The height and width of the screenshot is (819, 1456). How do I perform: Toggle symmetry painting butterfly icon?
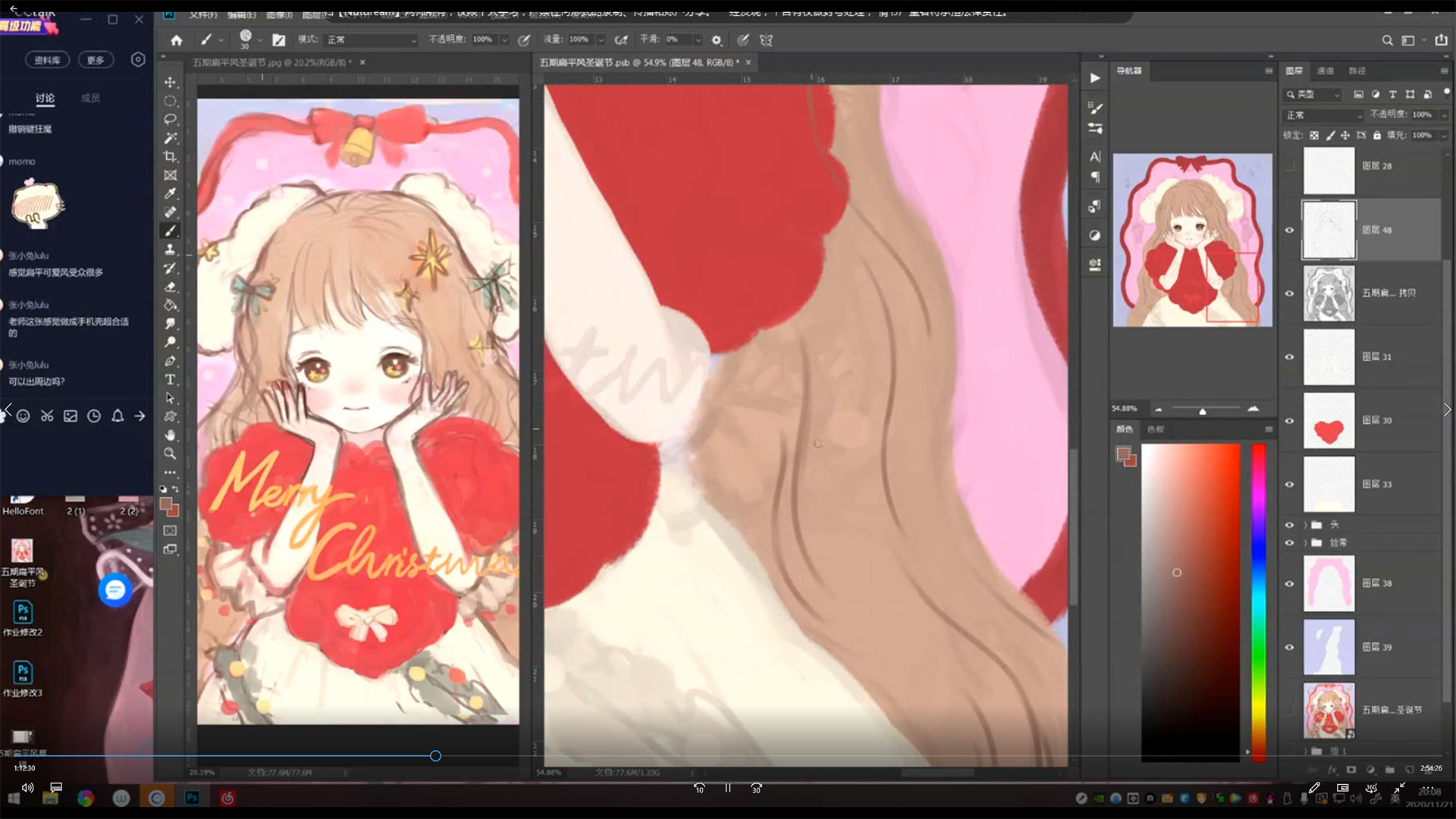(x=766, y=40)
